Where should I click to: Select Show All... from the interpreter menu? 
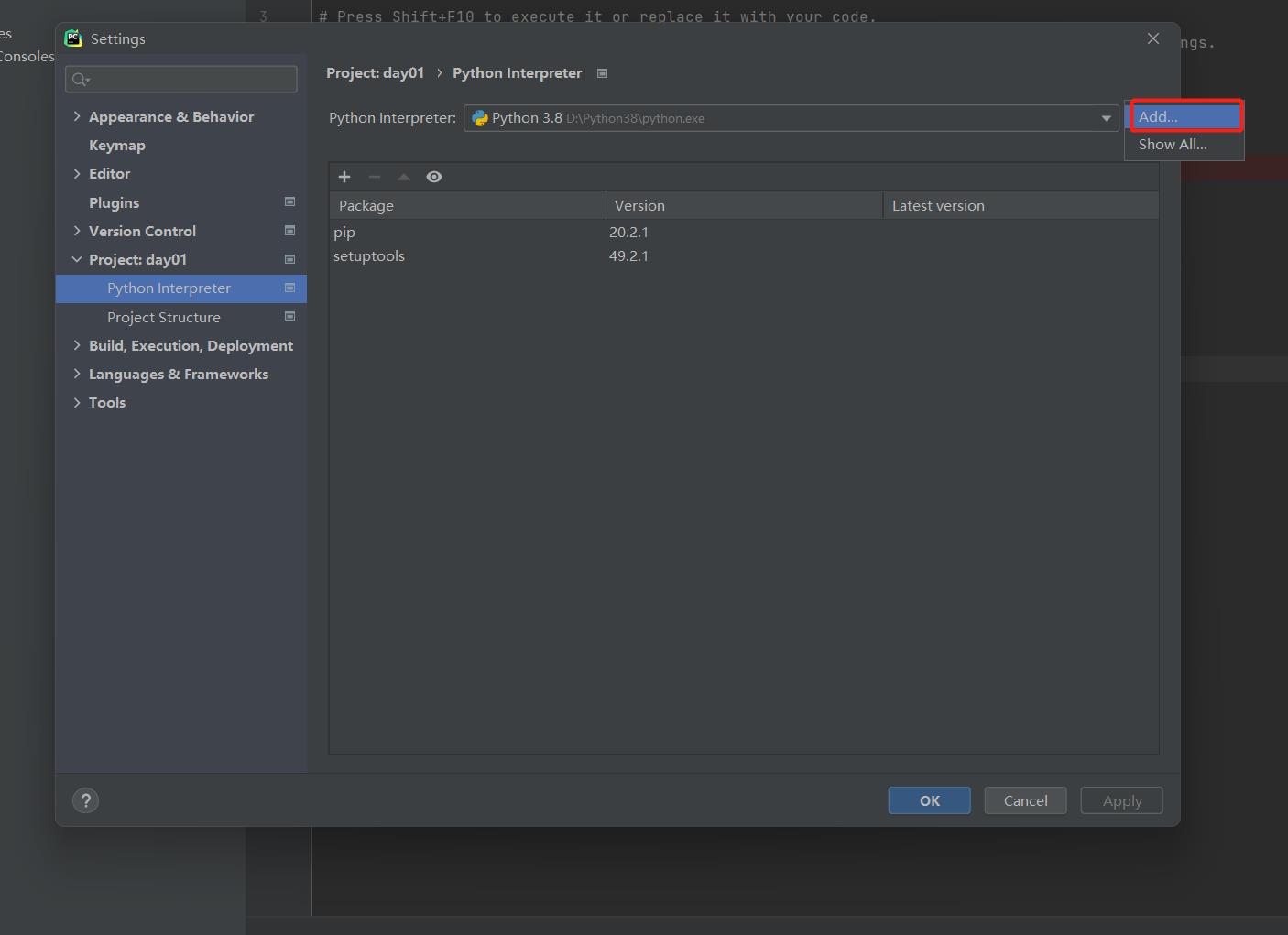(x=1184, y=144)
